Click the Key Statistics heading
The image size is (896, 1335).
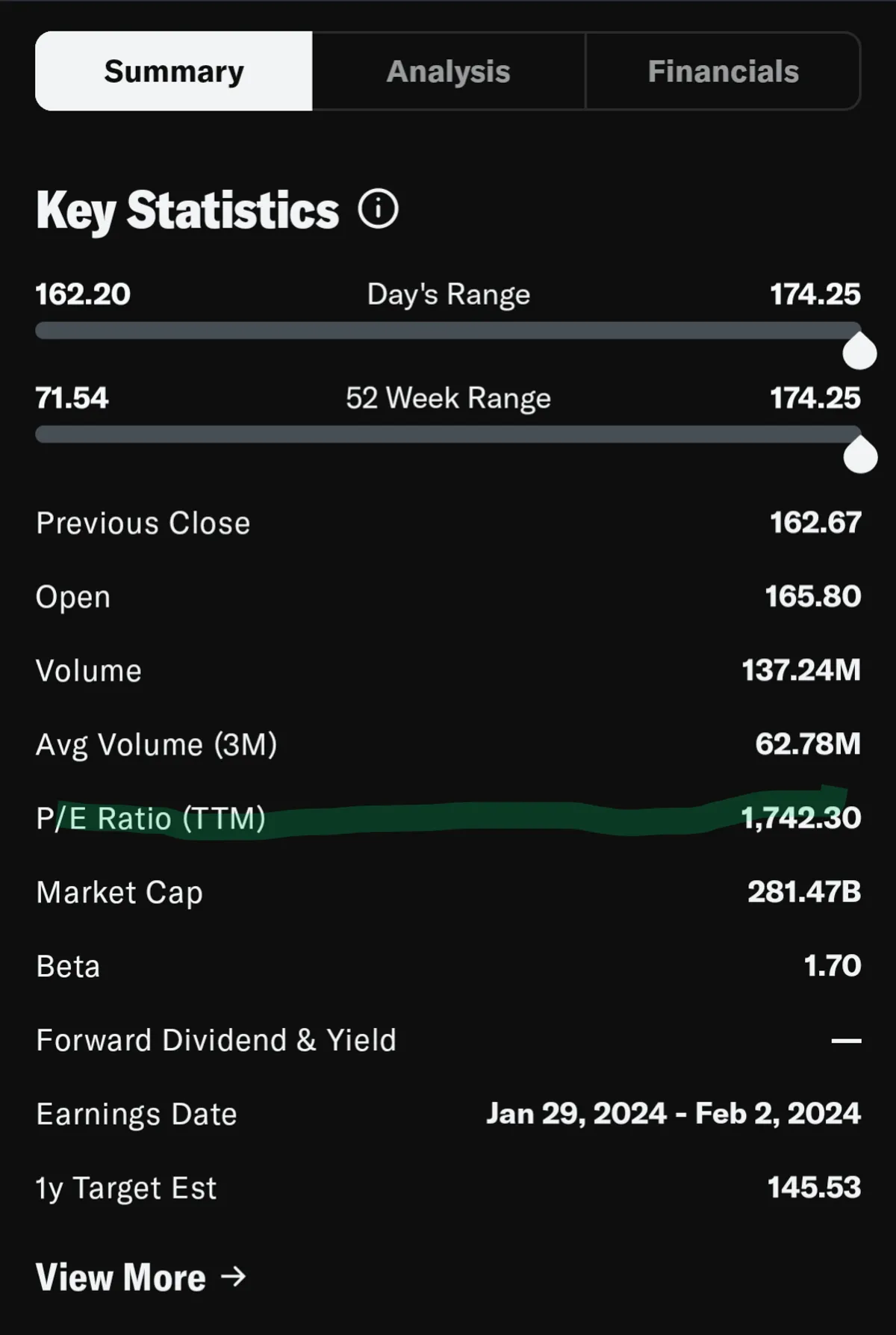[x=187, y=210]
